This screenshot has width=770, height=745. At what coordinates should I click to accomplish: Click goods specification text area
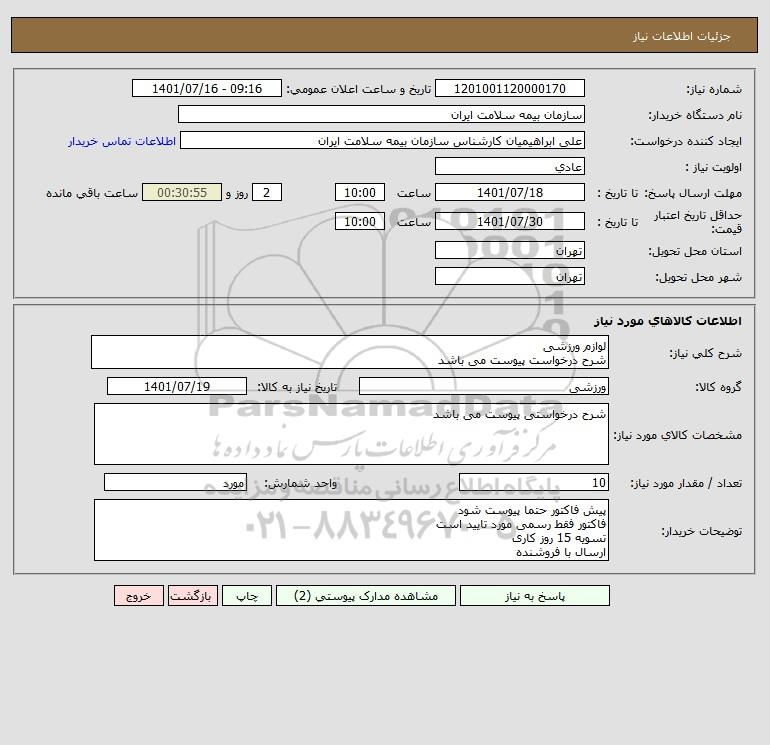351,434
